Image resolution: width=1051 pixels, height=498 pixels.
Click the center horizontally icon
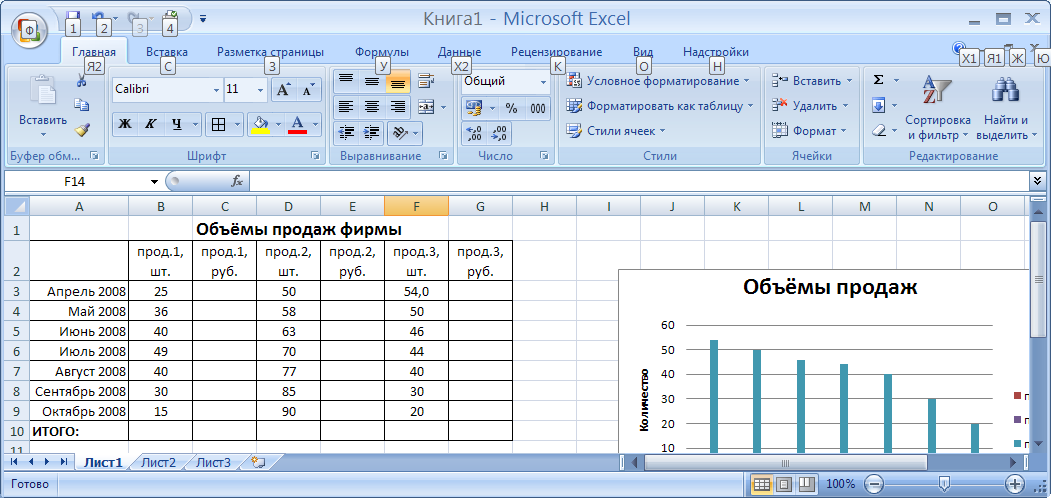pyautogui.click(x=372, y=106)
